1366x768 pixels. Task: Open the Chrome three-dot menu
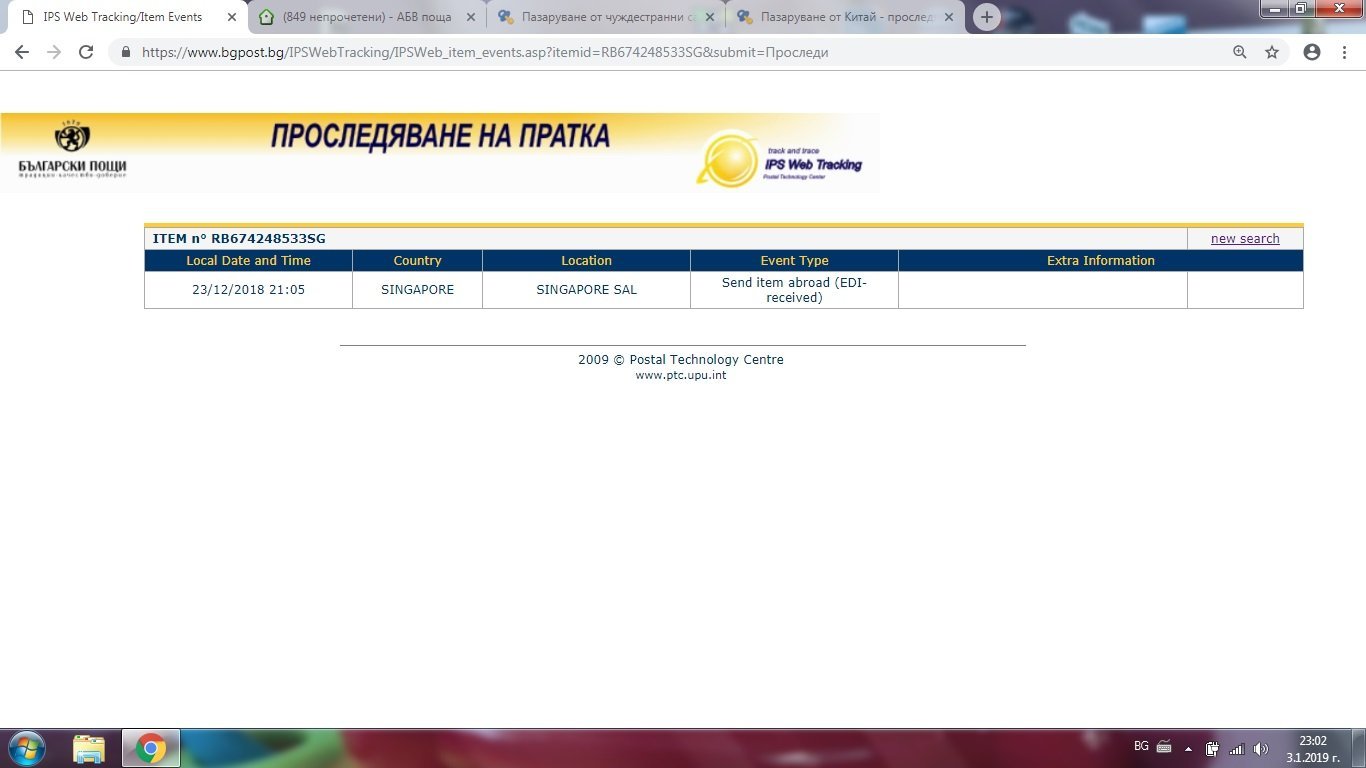(1345, 52)
